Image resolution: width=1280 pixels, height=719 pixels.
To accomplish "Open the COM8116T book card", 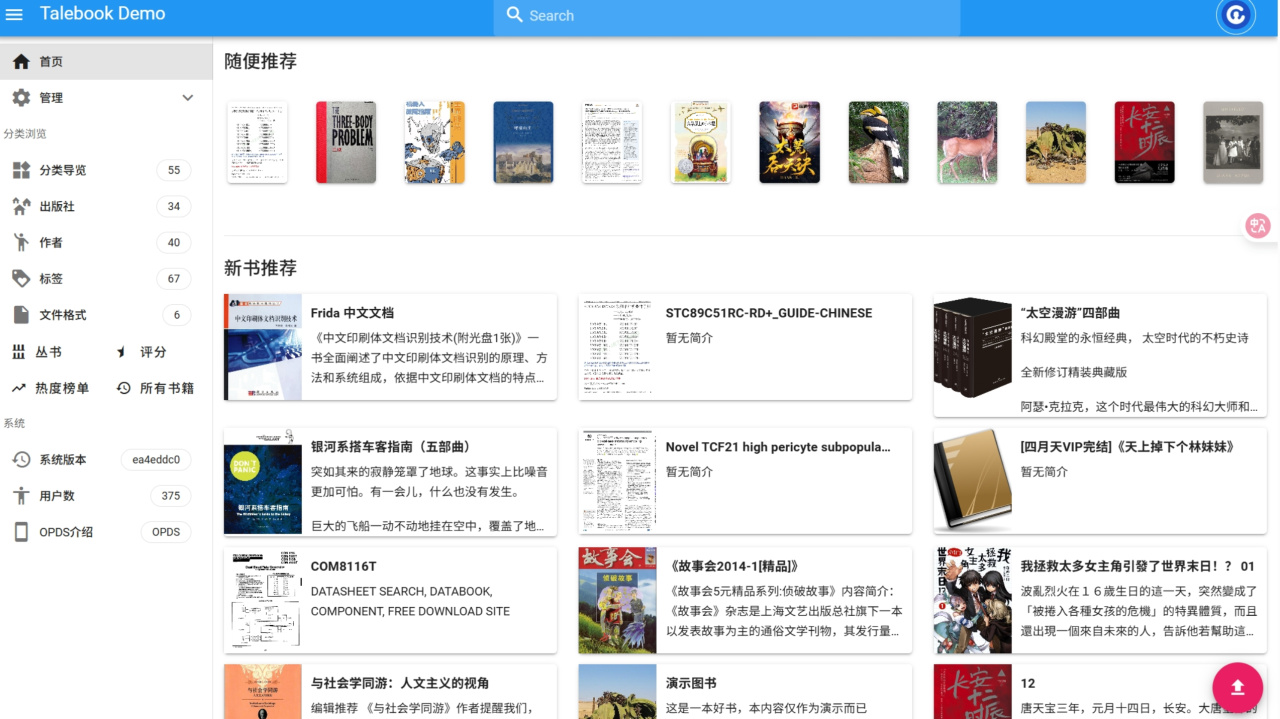I will pos(390,600).
